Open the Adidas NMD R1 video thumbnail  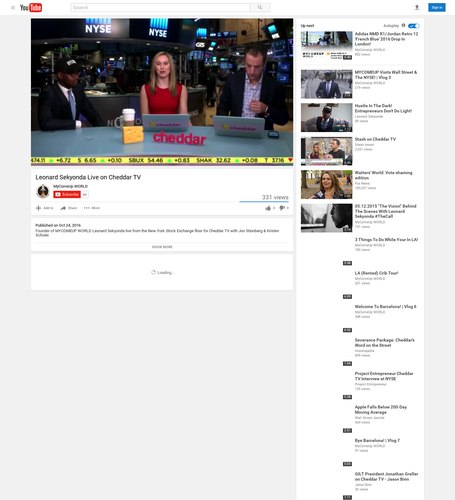pyautogui.click(x=326, y=46)
